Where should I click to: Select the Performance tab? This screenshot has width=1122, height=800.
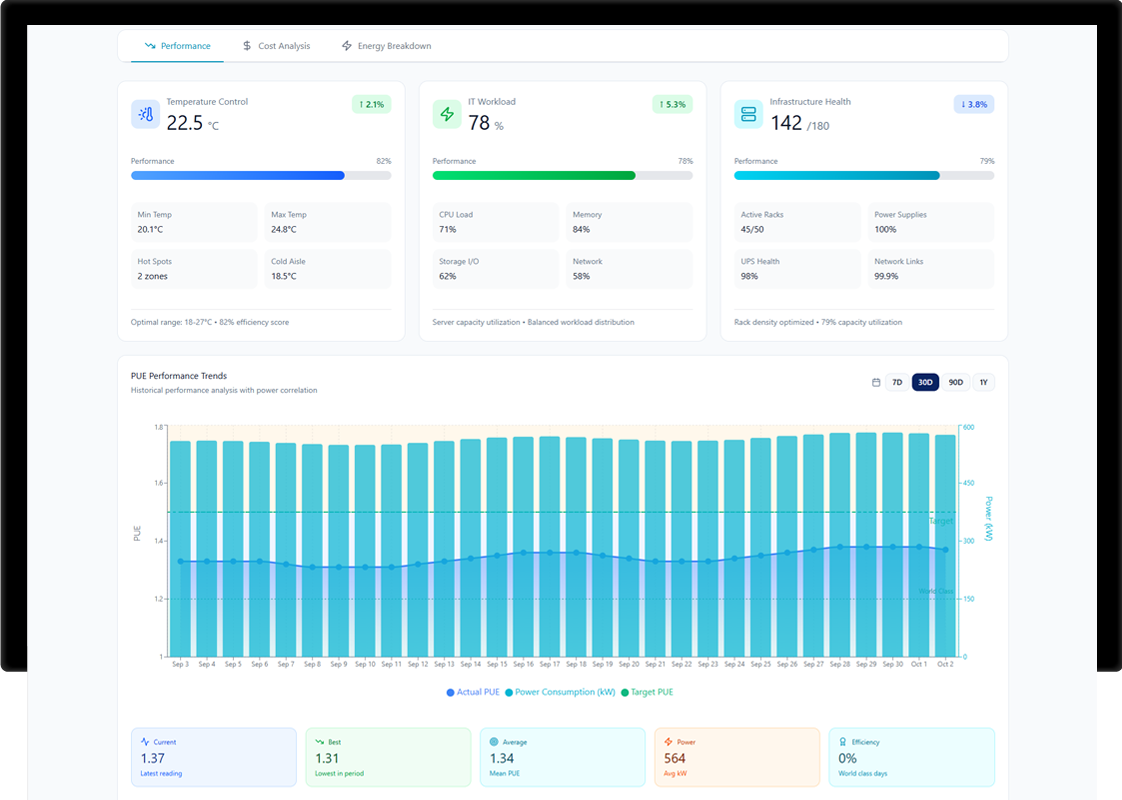pos(178,46)
